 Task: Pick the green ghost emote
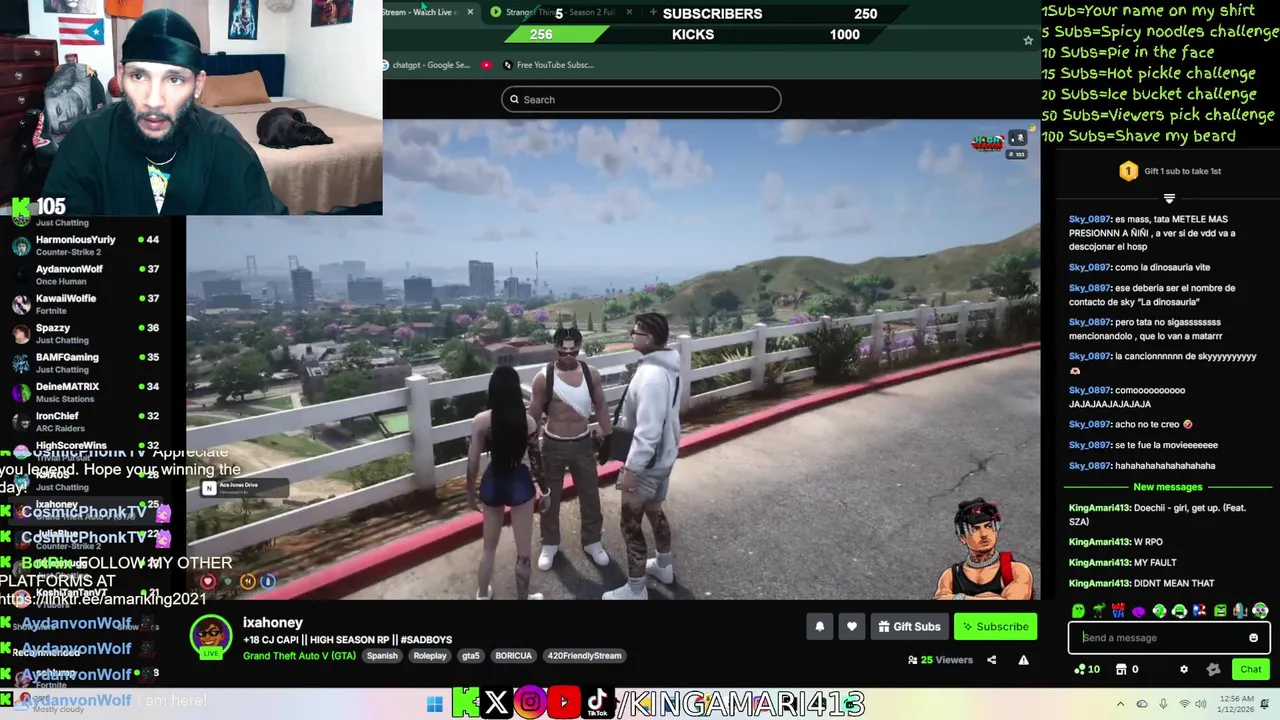click(1078, 611)
